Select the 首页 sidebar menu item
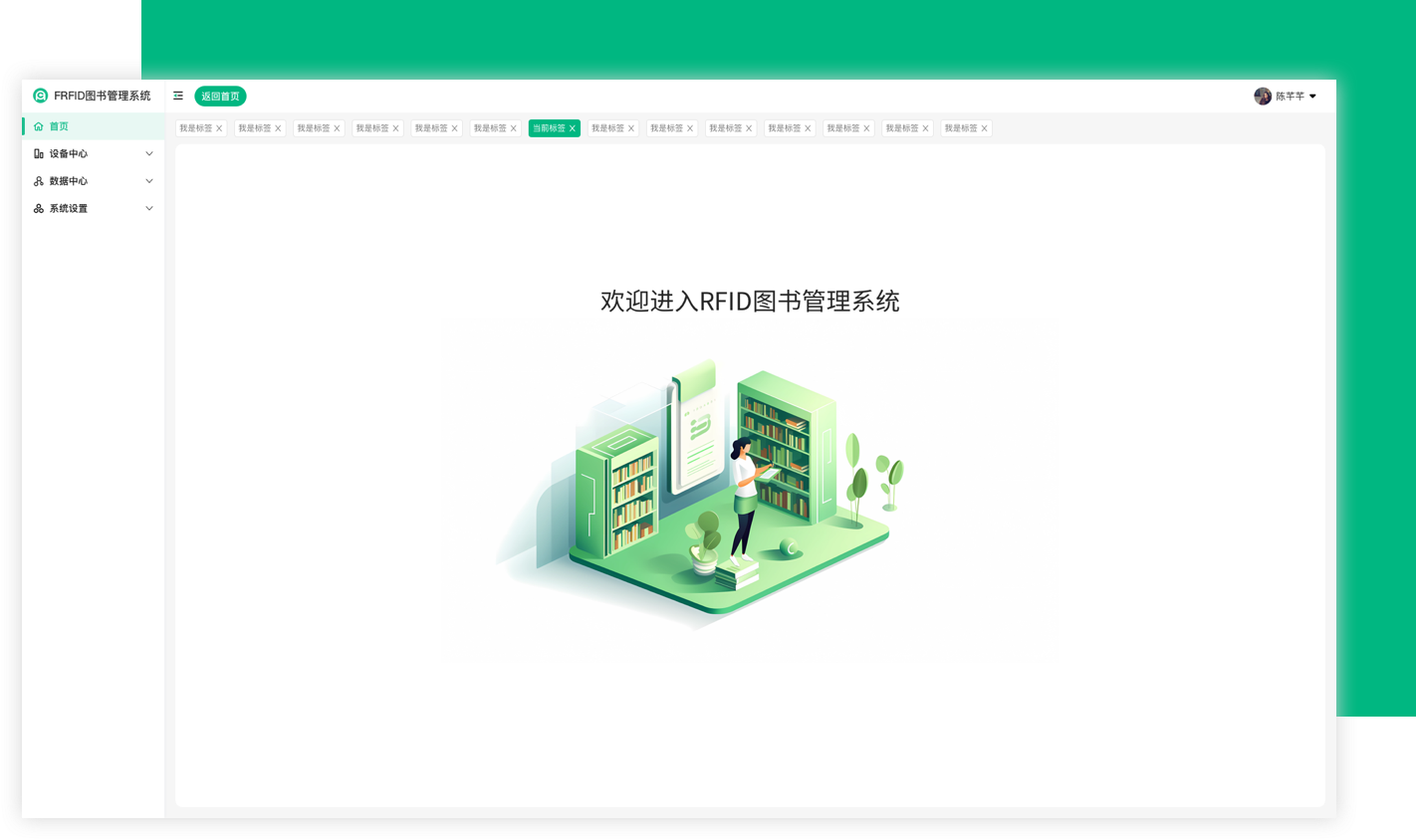Image resolution: width=1416 pixels, height=840 pixels. [60, 126]
